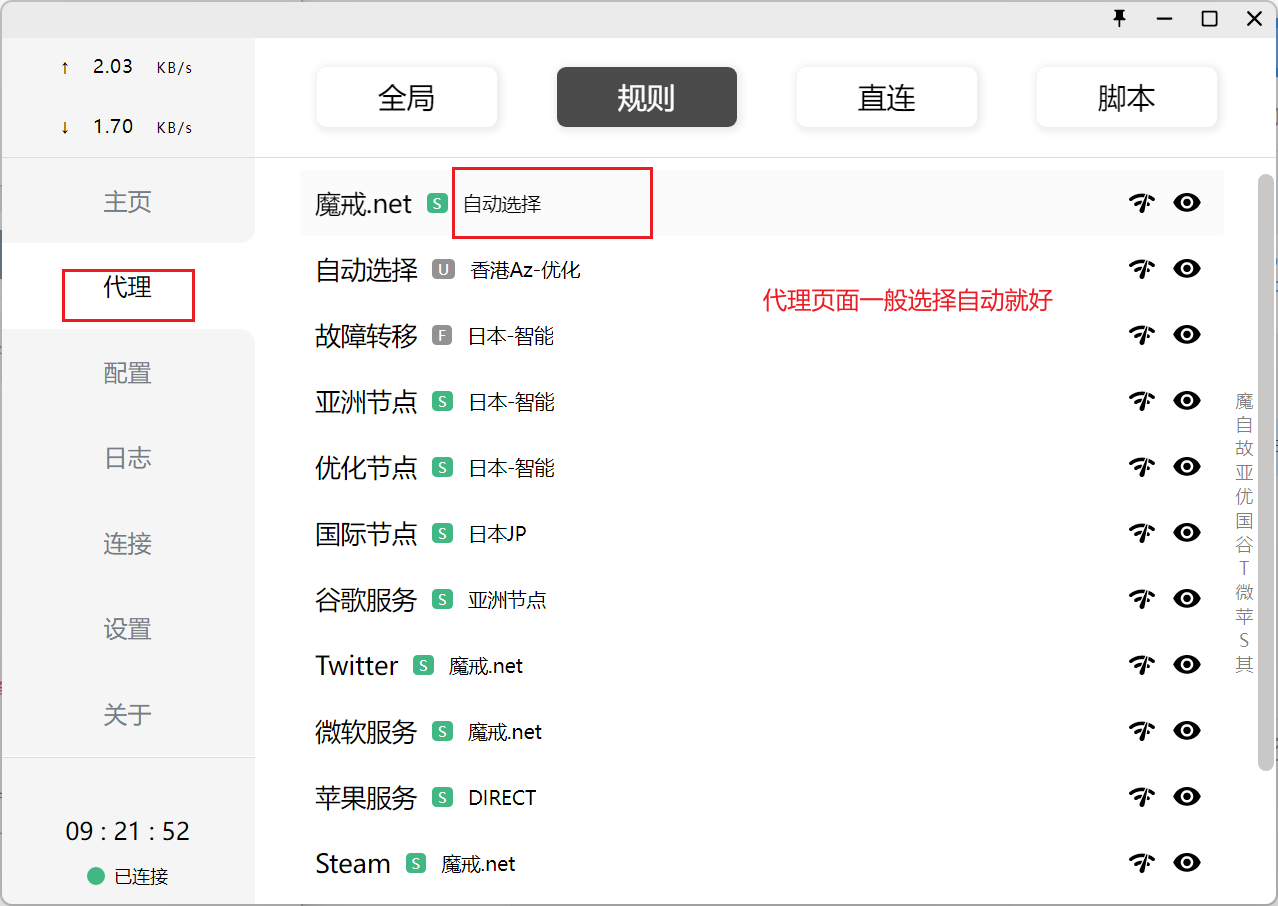1278x906 pixels.
Task: Expand the 优化节点 proxy group
Action: coord(762,467)
